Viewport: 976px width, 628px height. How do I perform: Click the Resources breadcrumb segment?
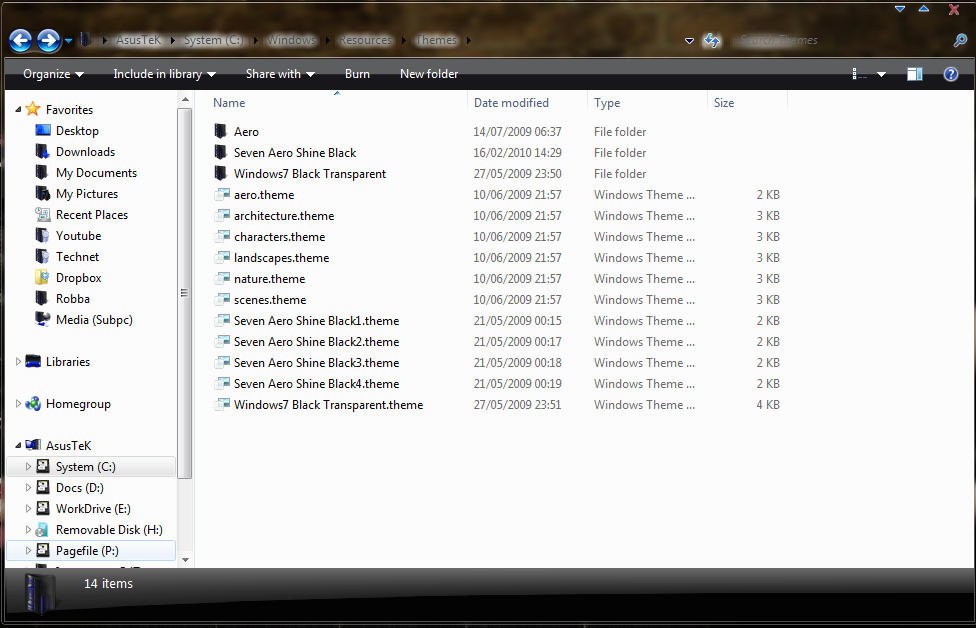[365, 40]
